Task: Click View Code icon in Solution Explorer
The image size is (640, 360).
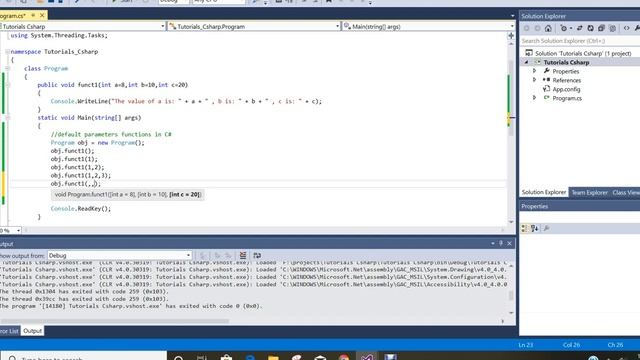Action: coord(627,28)
